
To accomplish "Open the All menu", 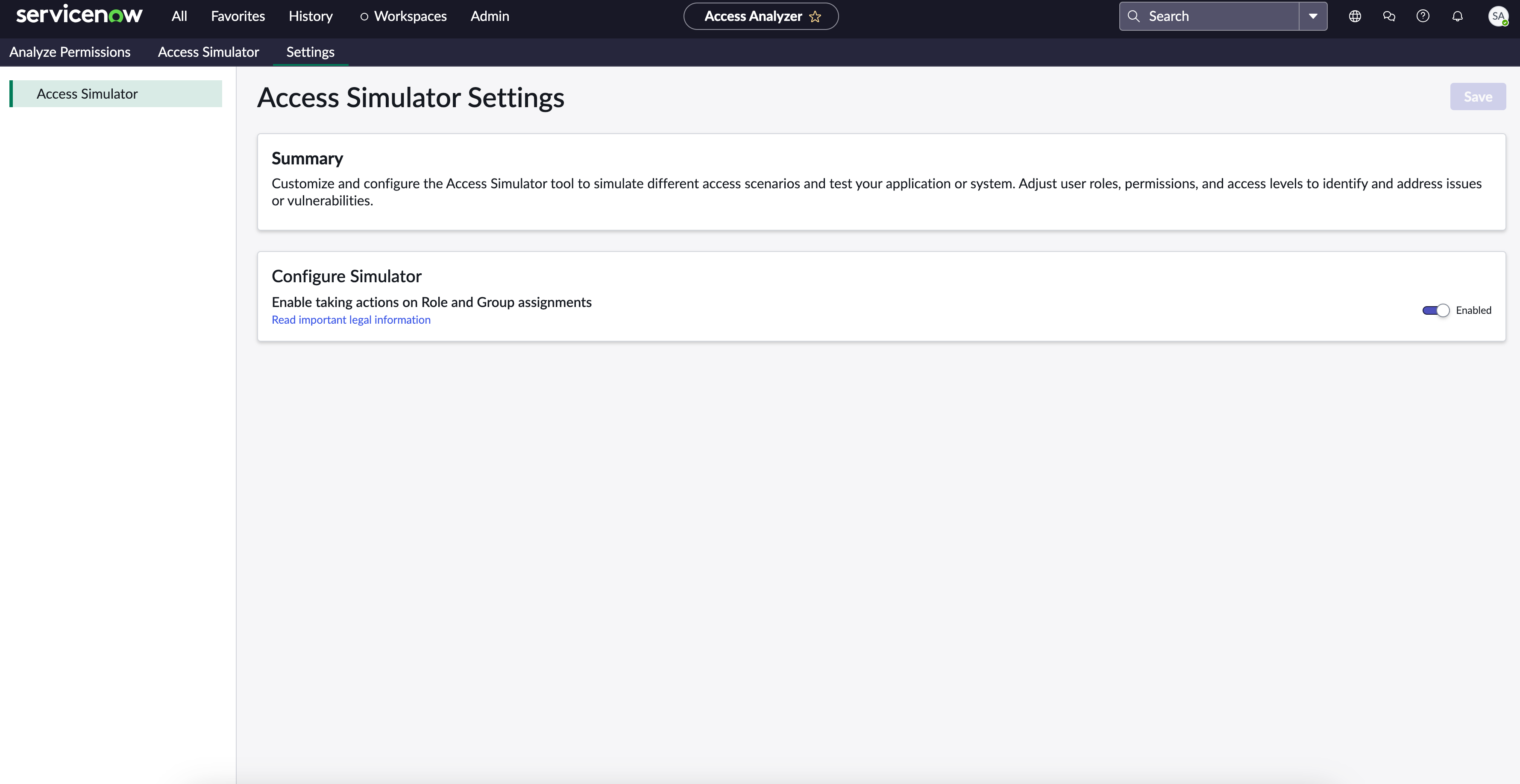I will pos(179,16).
